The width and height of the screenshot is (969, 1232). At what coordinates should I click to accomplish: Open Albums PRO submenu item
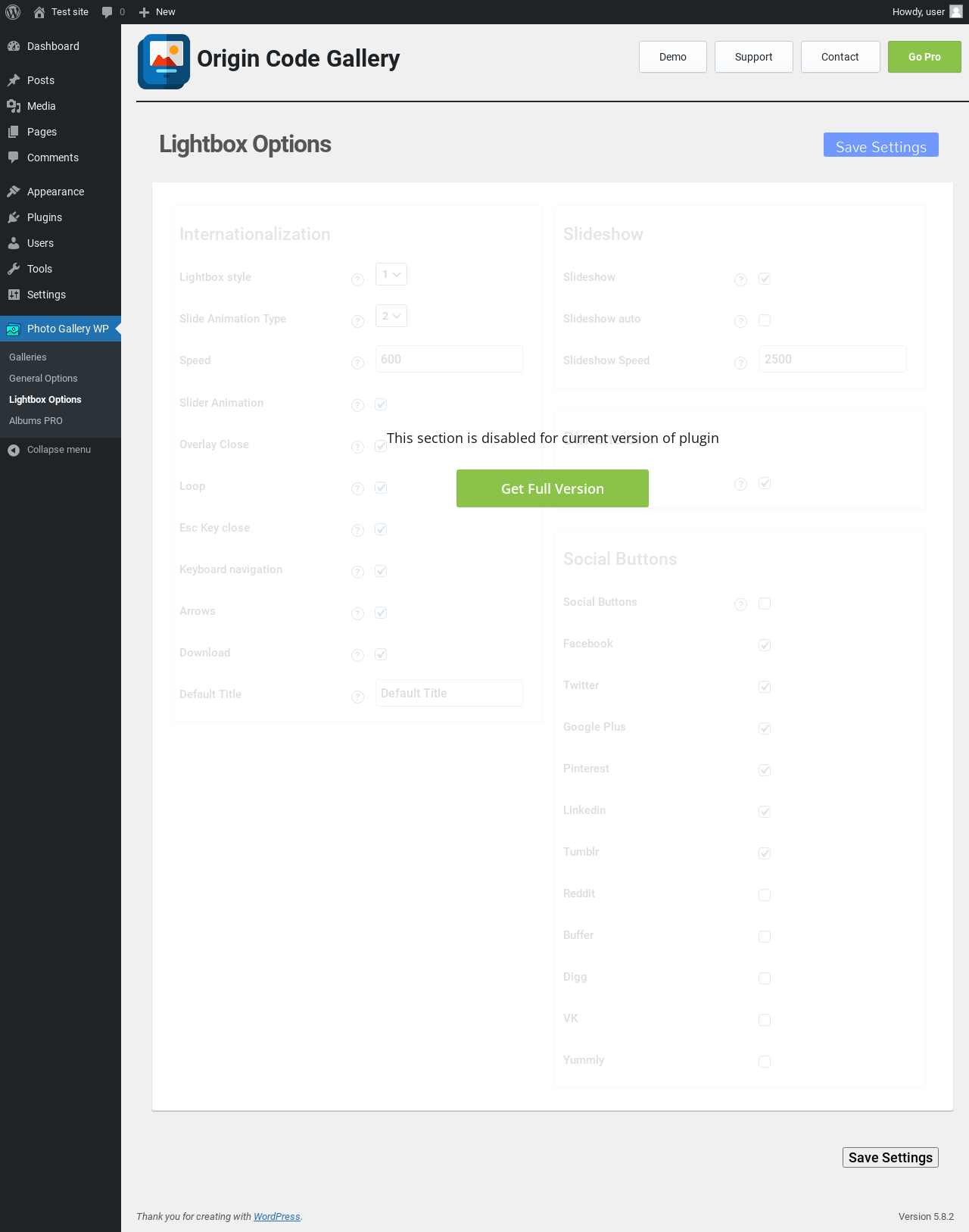(x=36, y=421)
